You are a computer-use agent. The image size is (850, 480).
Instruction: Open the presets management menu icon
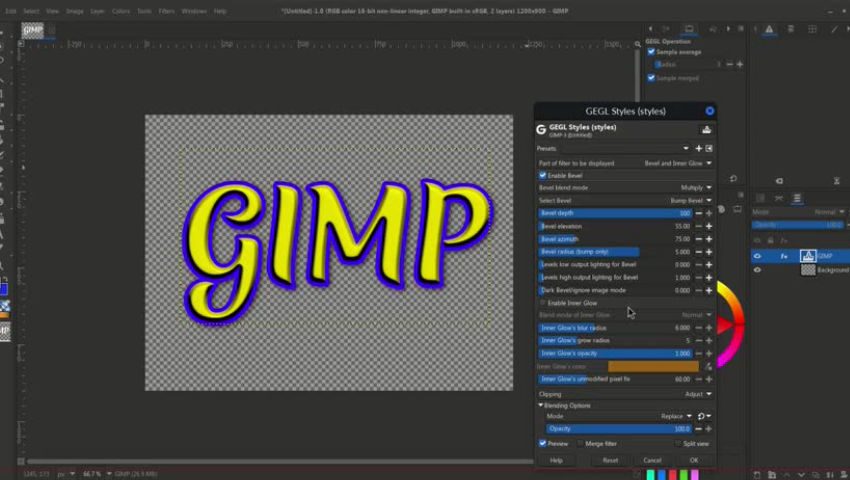click(709, 148)
